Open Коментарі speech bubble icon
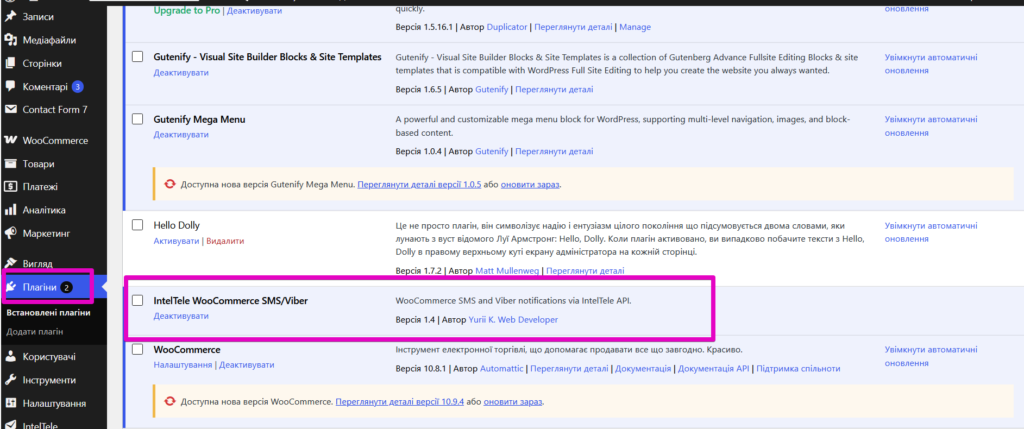The image size is (1024, 429). [10, 86]
